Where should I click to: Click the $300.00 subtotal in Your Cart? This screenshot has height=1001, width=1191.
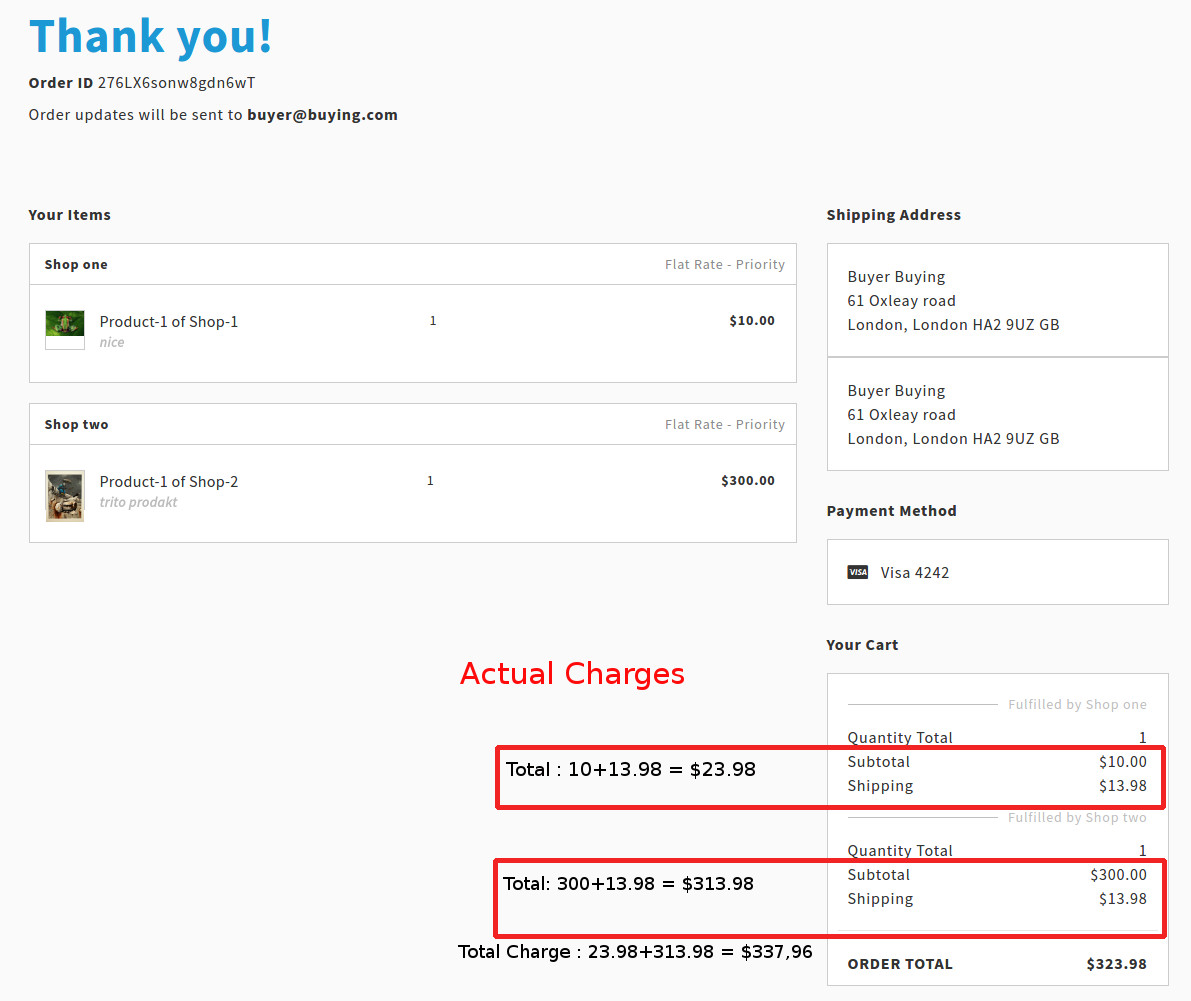(1118, 875)
